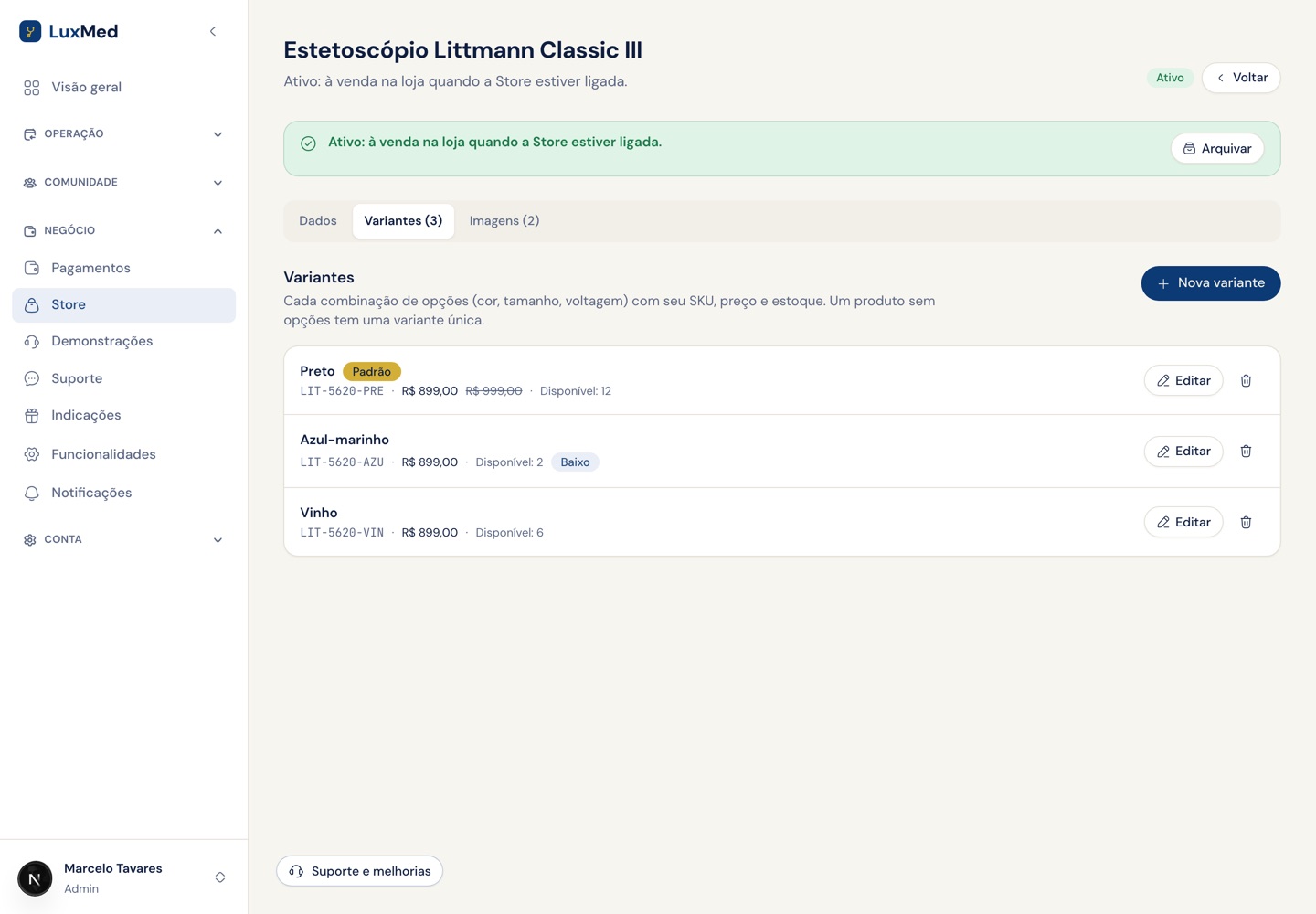The height and width of the screenshot is (914, 1316).
Task: Click the Disponível: 6 stock text
Action: (x=509, y=533)
